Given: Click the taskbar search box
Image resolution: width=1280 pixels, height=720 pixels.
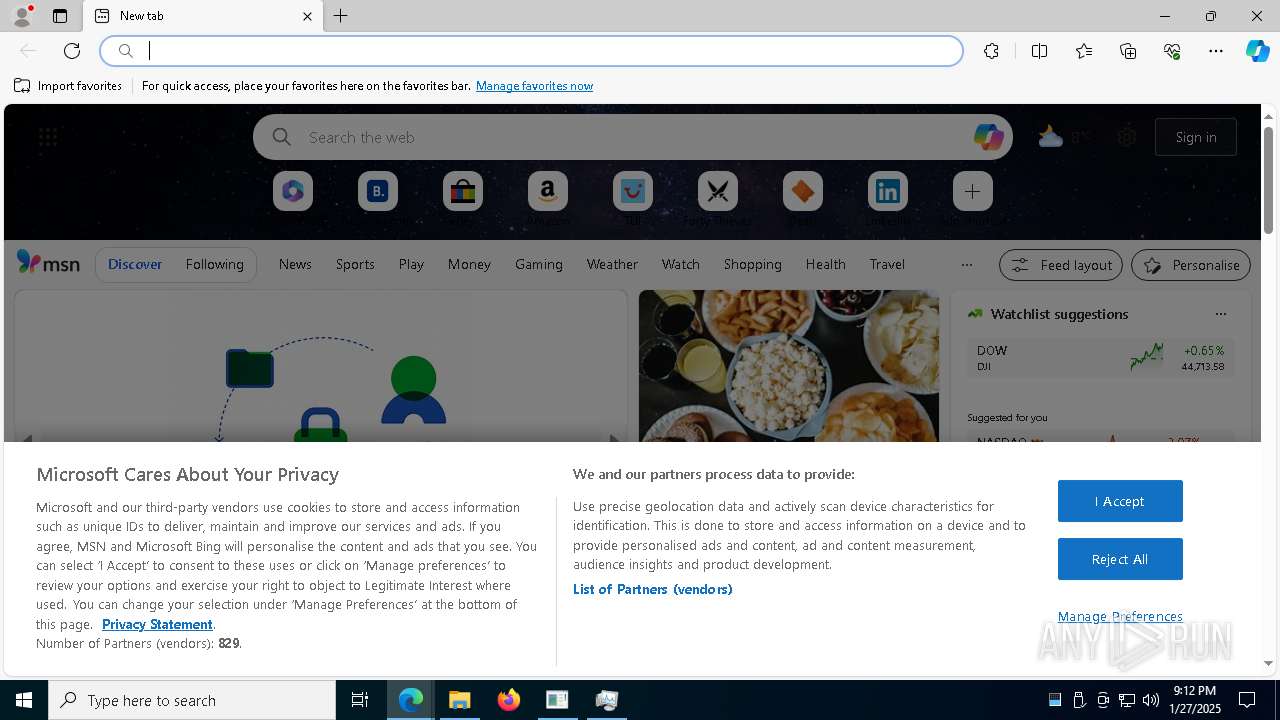Looking at the screenshot, I should [x=192, y=700].
